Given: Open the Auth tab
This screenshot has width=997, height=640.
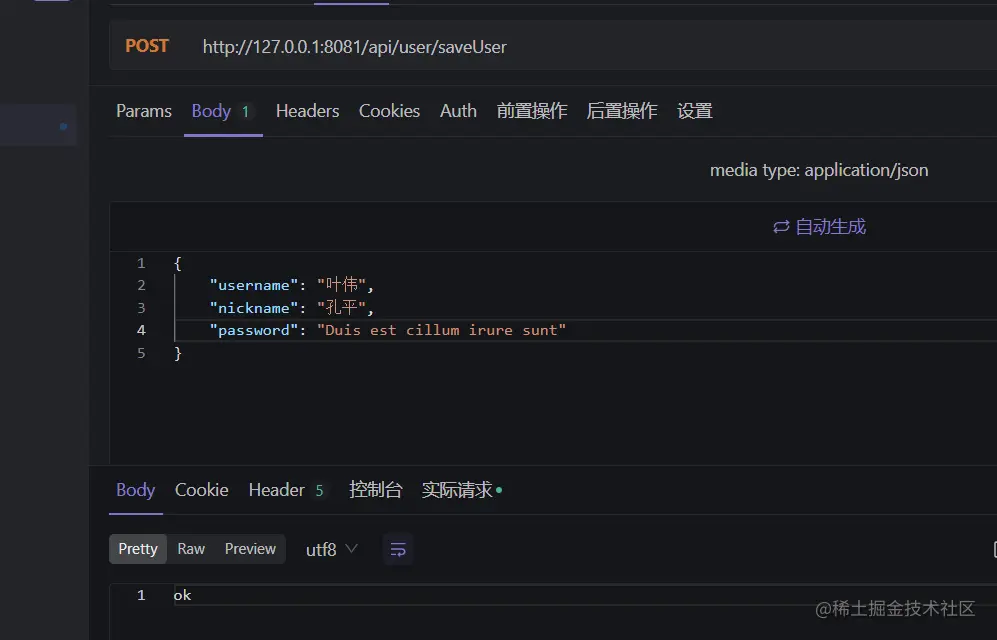Looking at the screenshot, I should coord(458,111).
